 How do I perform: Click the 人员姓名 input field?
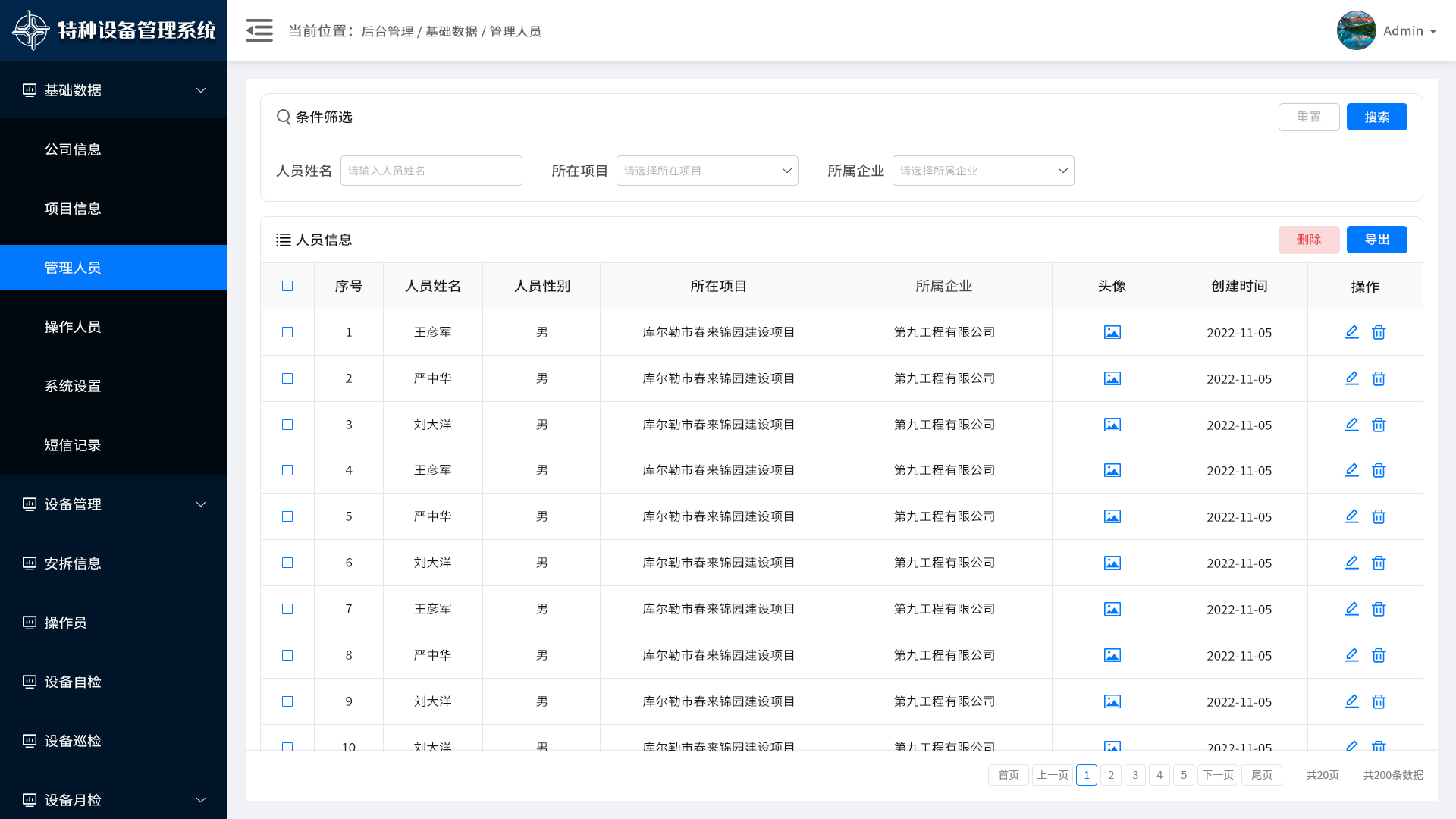(x=431, y=171)
